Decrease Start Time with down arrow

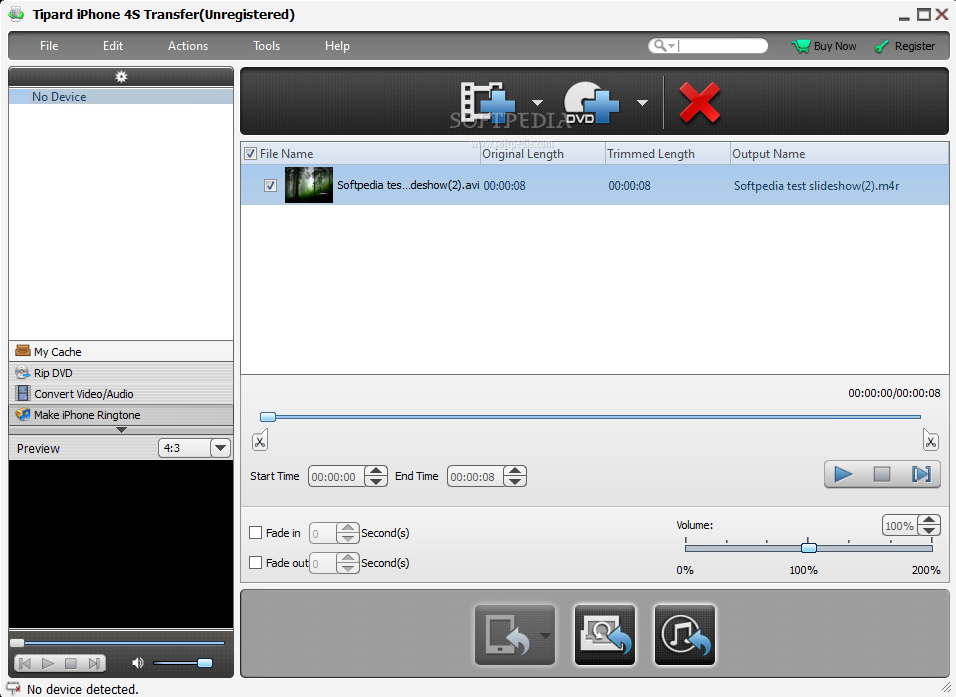click(x=376, y=482)
